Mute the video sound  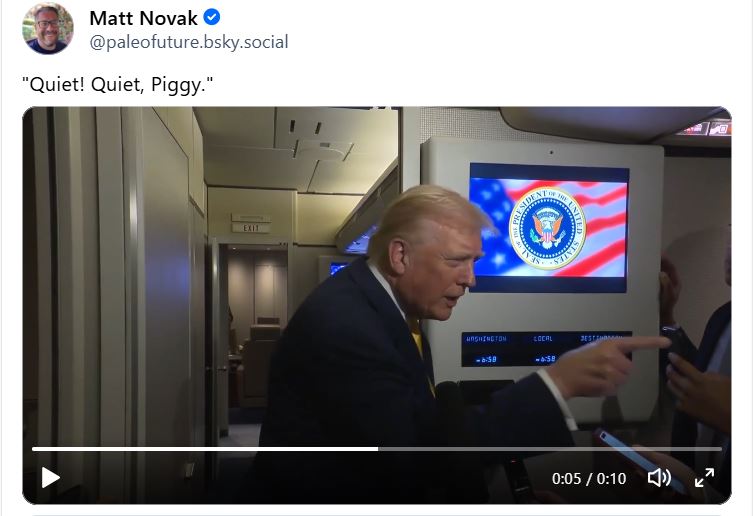coord(659,478)
